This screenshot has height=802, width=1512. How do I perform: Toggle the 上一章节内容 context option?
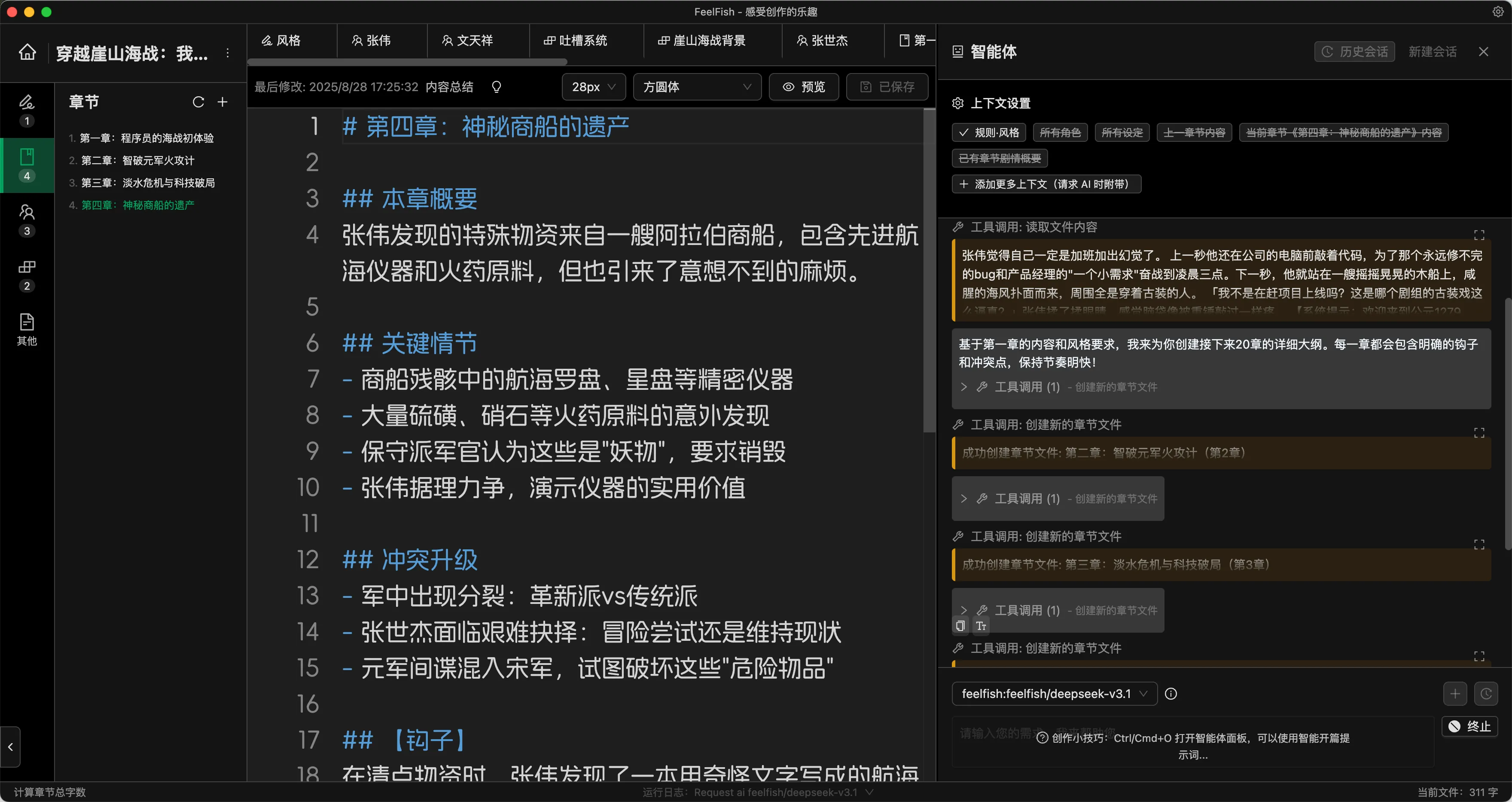pyautogui.click(x=1194, y=133)
